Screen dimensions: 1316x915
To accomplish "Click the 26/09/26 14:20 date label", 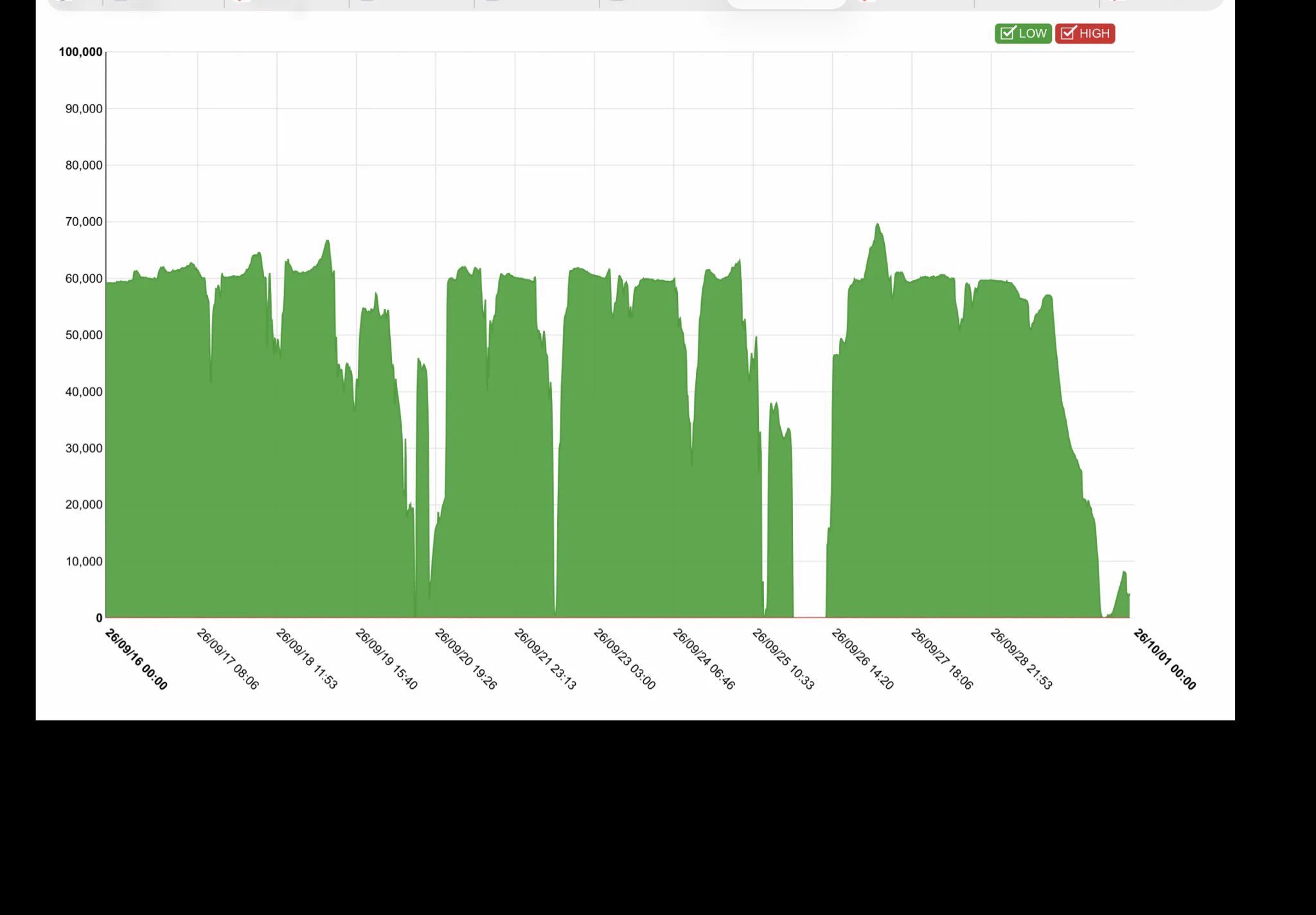I will 862,660.
